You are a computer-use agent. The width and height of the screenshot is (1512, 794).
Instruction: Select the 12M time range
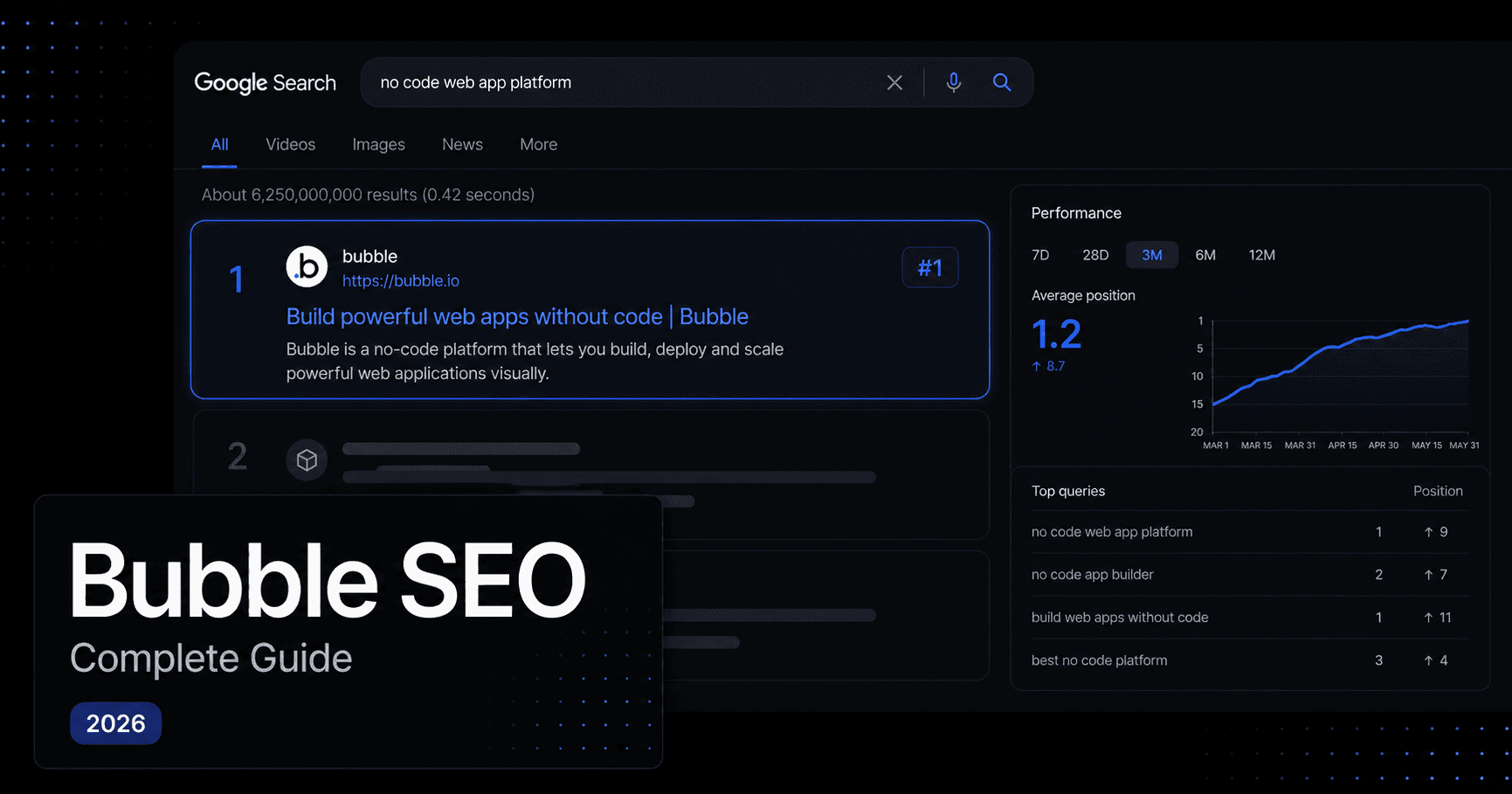(x=1262, y=255)
